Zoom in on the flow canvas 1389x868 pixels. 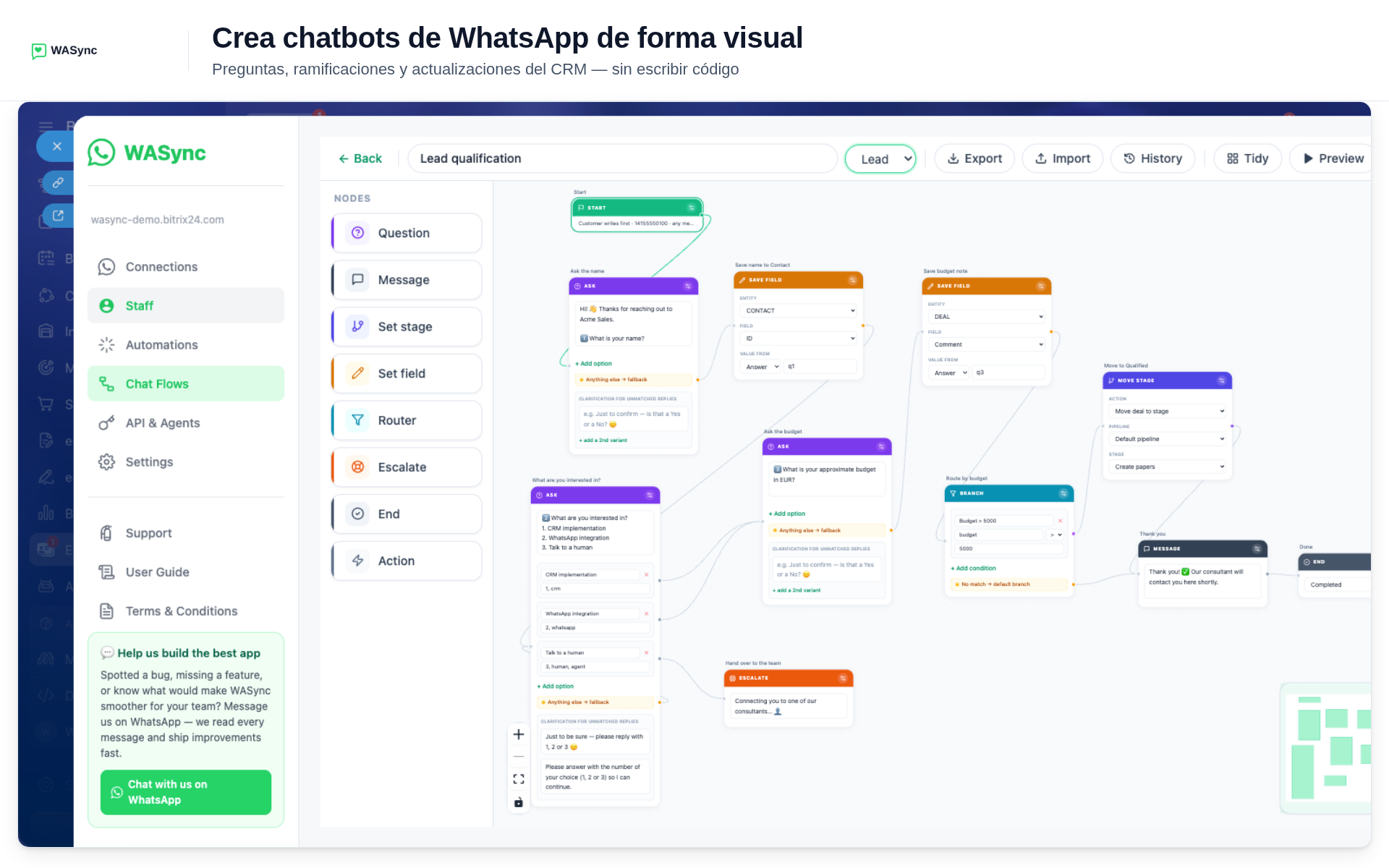tap(519, 735)
